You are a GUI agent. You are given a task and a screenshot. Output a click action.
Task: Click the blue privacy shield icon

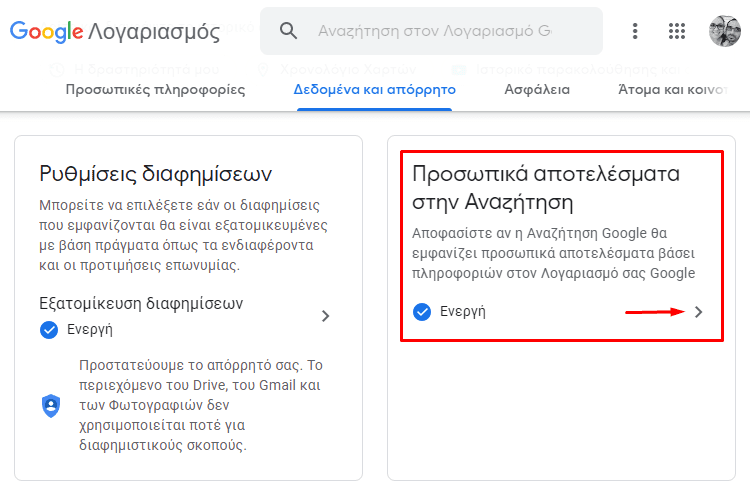click(51, 406)
